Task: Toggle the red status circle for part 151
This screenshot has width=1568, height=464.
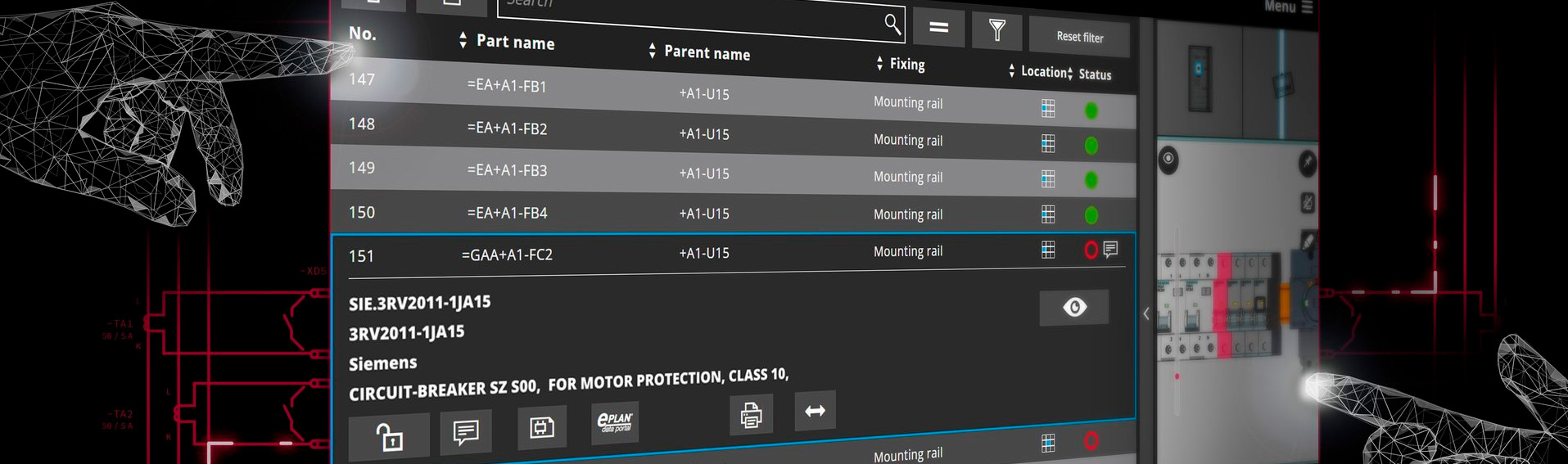Action: (1091, 250)
